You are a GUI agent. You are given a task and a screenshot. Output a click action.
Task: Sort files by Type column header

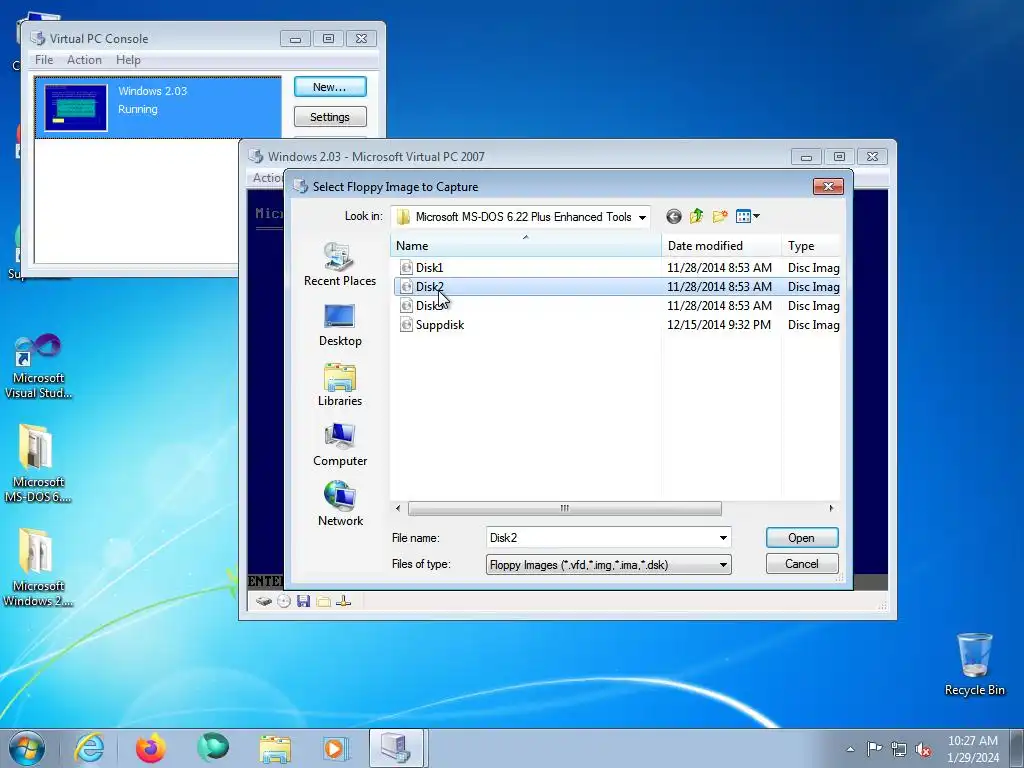[810, 246]
